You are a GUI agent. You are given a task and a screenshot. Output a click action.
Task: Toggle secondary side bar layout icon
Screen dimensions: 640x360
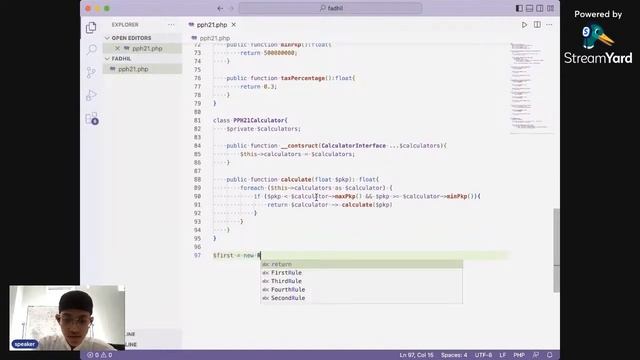[x=540, y=8]
